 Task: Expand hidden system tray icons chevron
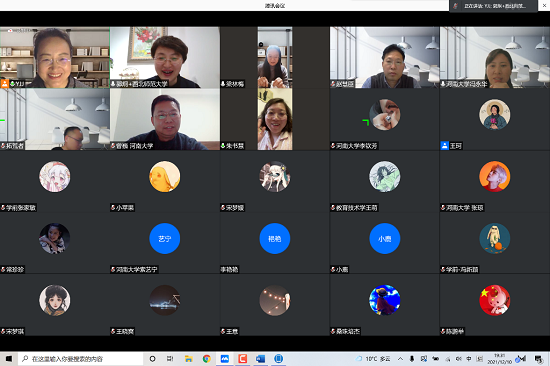pos(400,359)
